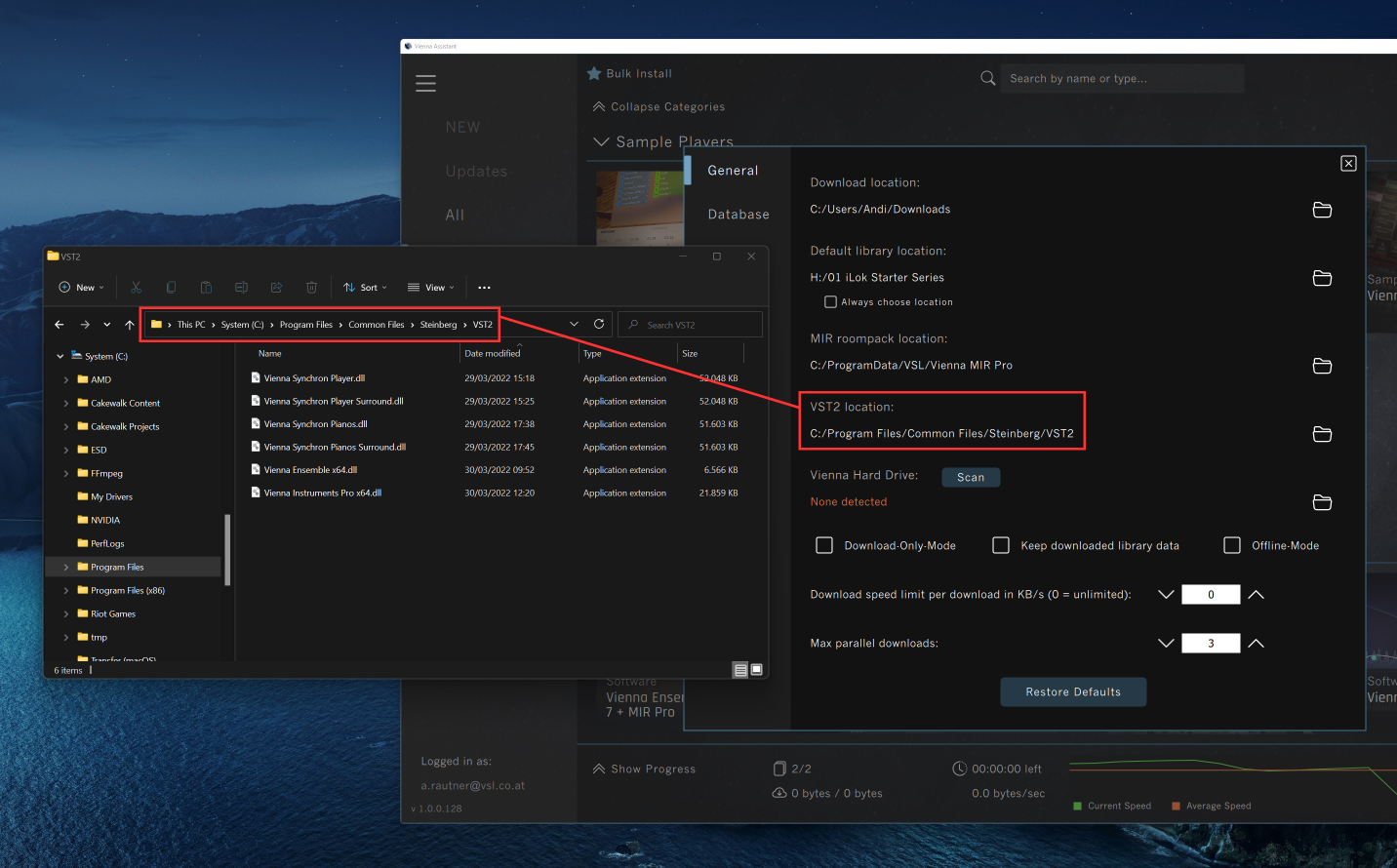1397x868 pixels.
Task: Refresh the VST2 folder view
Action: [x=599, y=324]
